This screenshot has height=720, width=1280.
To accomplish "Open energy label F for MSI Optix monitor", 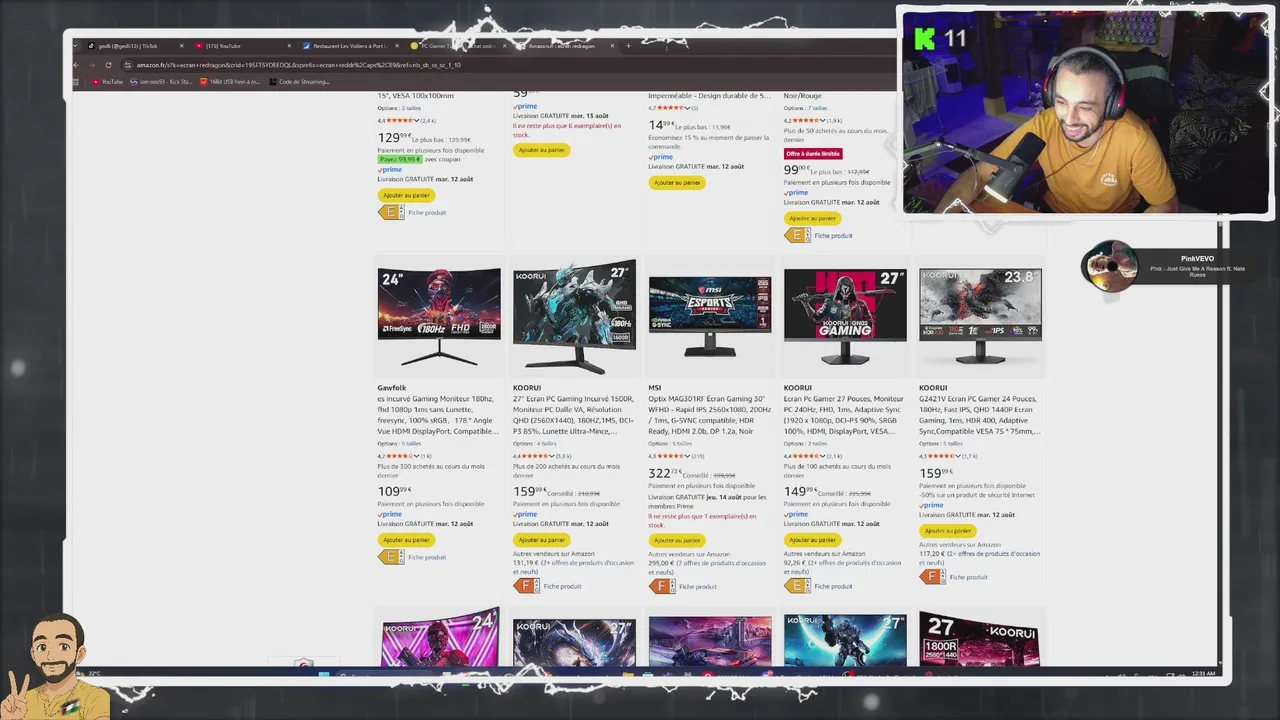I will click(661, 586).
